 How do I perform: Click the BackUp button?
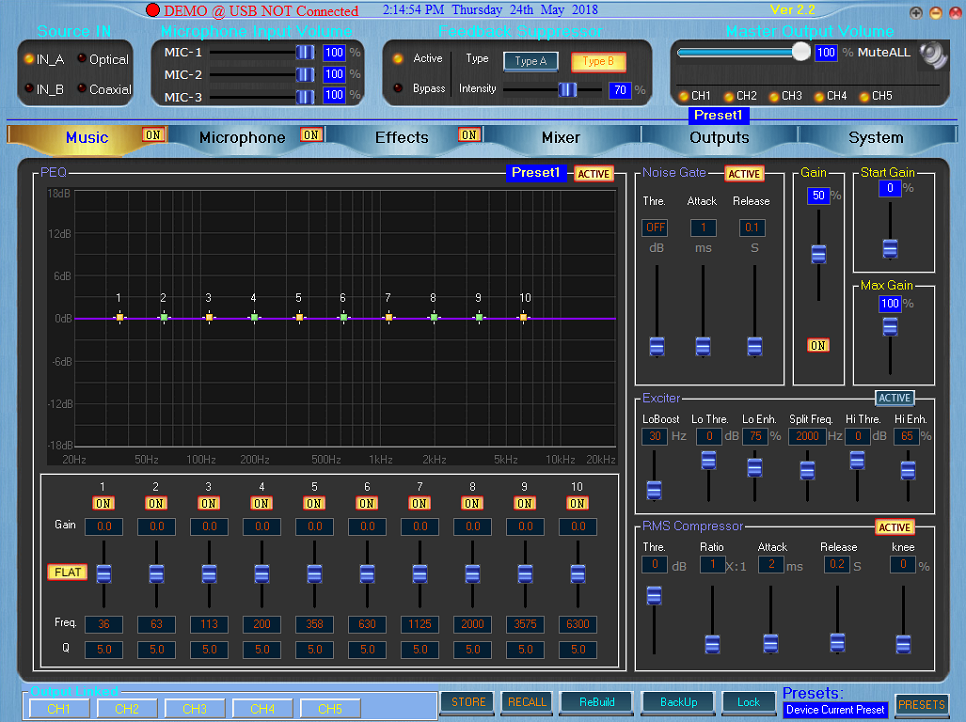point(678,702)
